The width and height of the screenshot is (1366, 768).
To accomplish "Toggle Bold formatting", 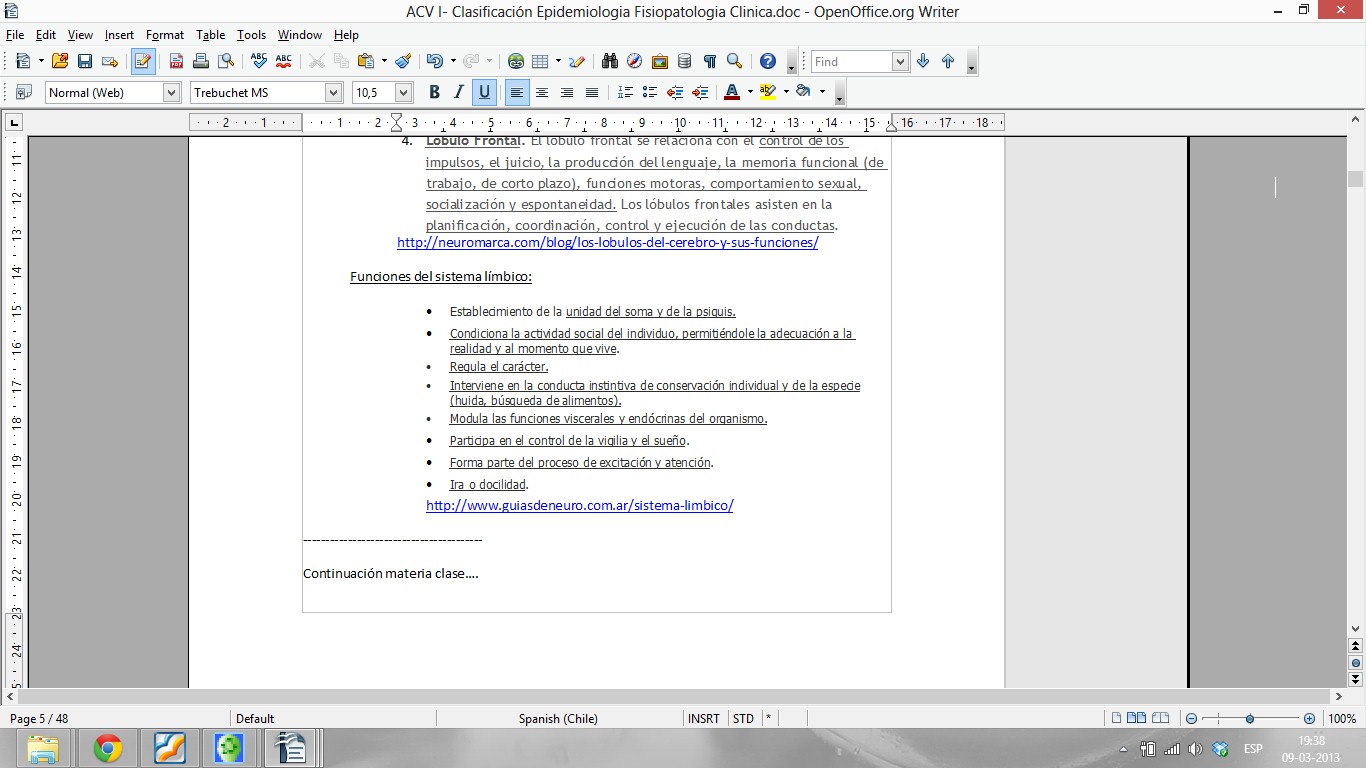I will click(x=434, y=92).
